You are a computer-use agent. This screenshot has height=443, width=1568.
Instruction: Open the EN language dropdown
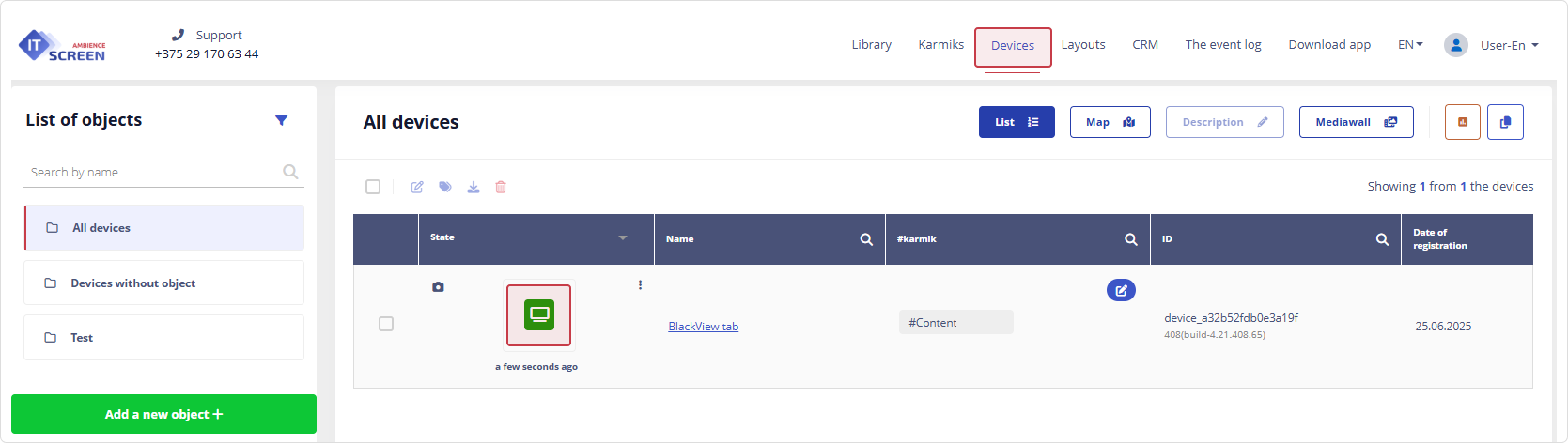[1410, 45]
